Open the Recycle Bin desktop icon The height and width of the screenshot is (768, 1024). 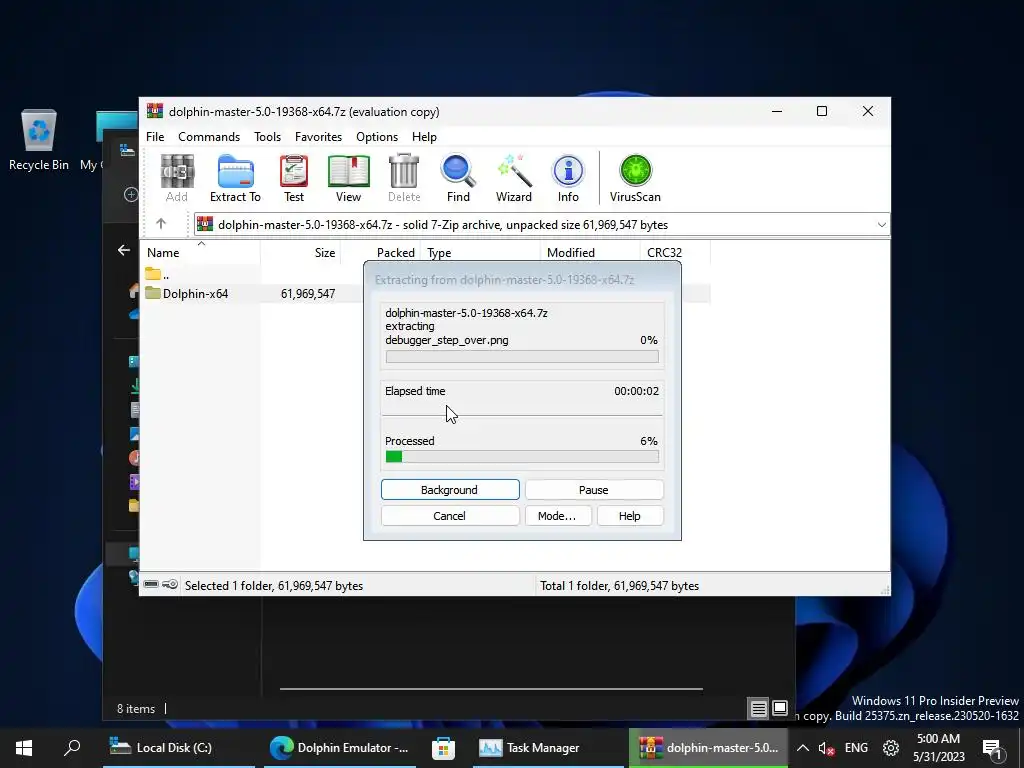point(39,140)
